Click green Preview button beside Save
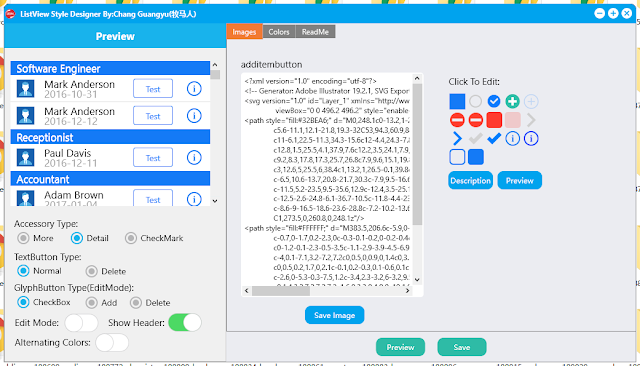The height and width of the screenshot is (366, 640). (x=400, y=347)
